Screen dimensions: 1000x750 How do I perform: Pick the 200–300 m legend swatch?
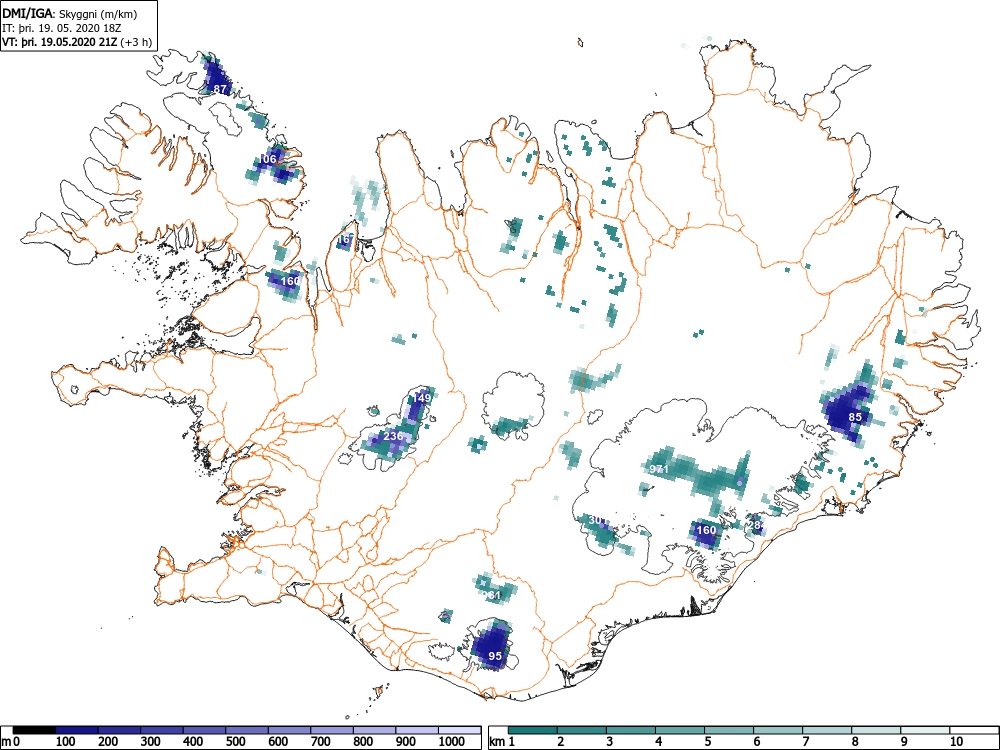(119, 730)
